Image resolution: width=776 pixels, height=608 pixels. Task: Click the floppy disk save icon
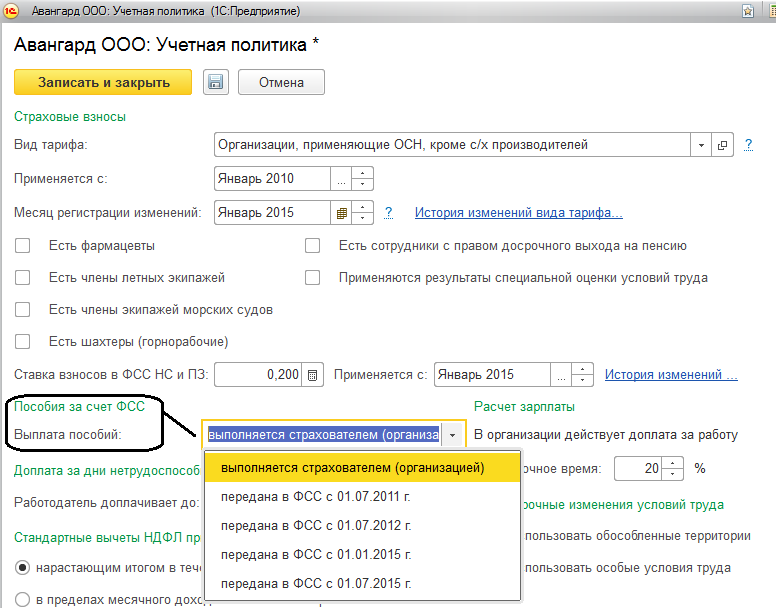point(216,83)
